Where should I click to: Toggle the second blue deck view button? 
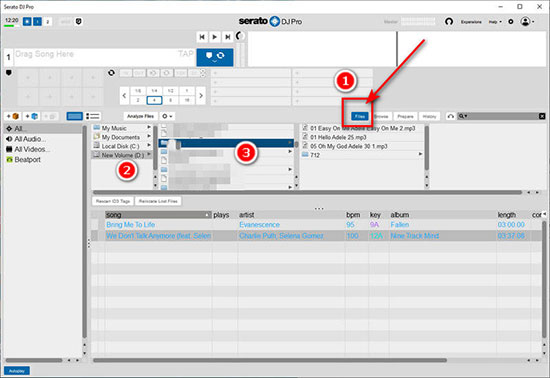38,22
